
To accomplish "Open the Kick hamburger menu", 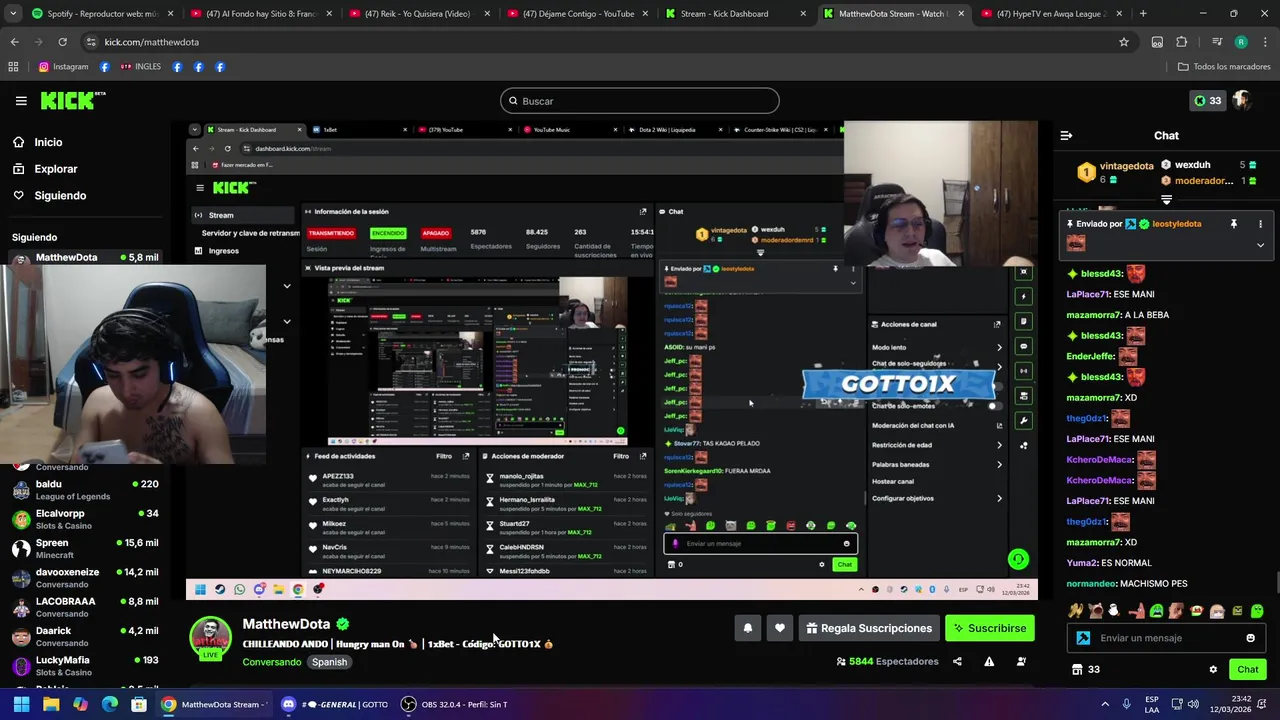I will click(21, 101).
